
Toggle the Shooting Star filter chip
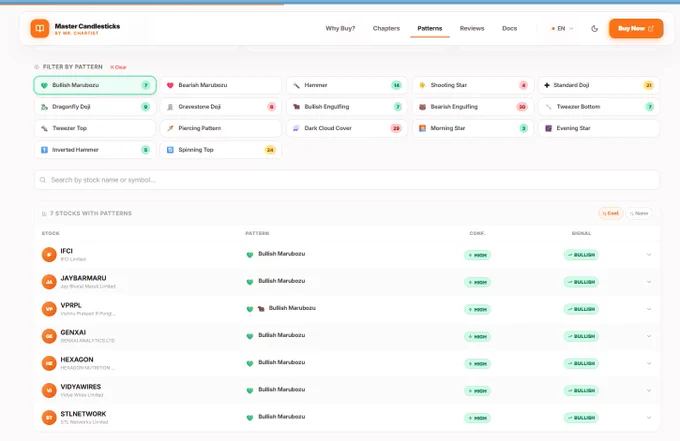tap(473, 85)
